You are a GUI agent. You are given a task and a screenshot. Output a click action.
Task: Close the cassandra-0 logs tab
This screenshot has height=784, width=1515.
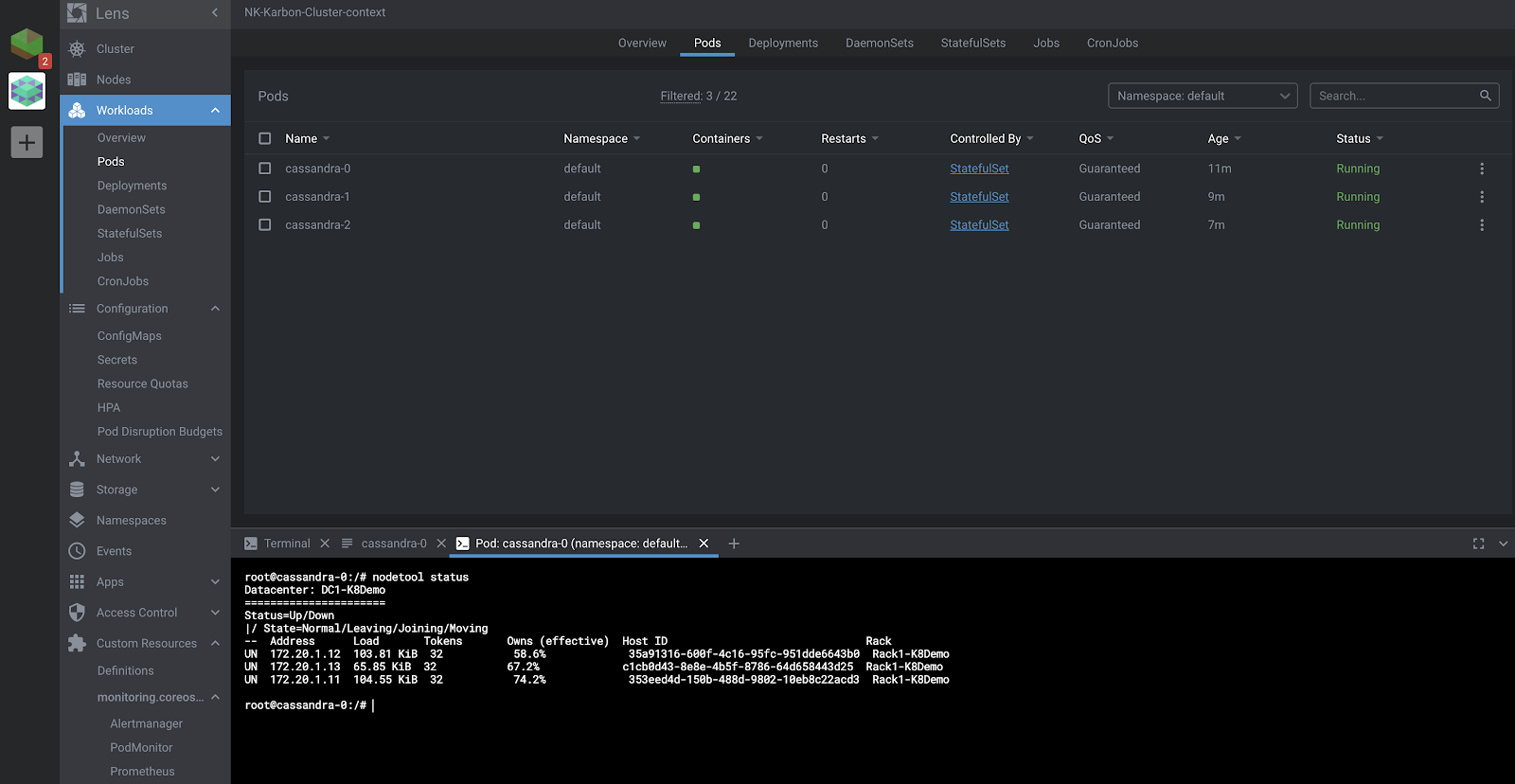tap(441, 543)
